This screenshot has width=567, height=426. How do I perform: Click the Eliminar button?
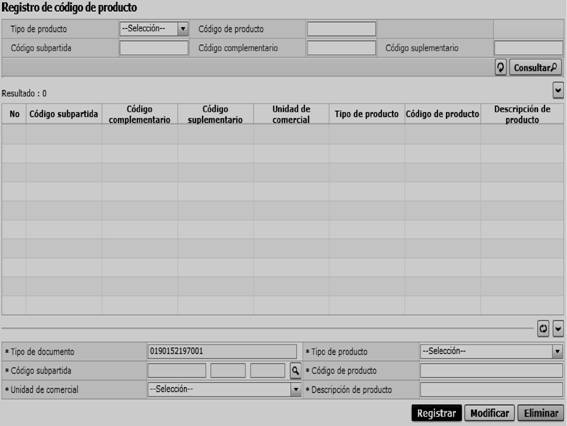pos(541,413)
